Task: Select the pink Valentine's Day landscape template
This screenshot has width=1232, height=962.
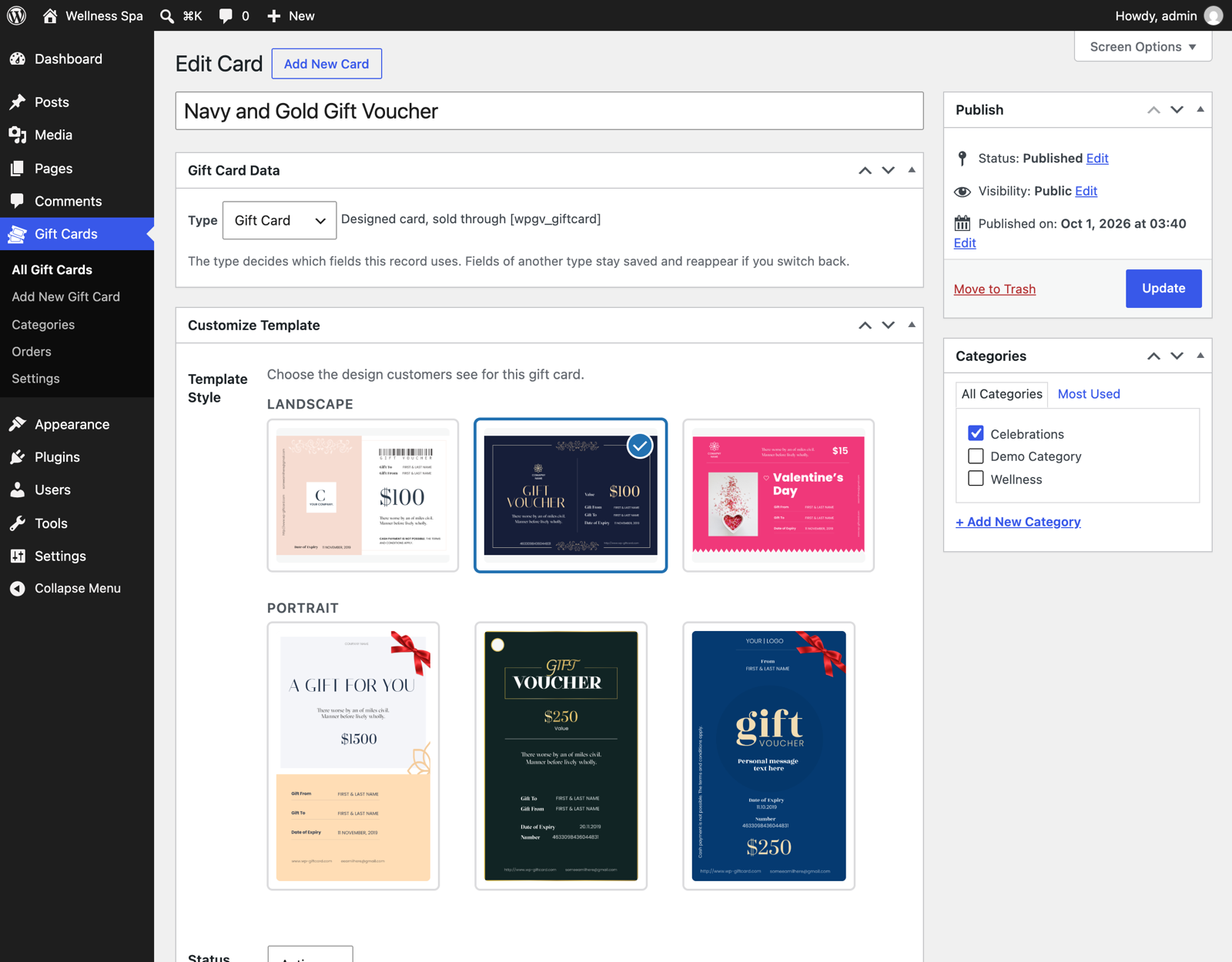Action: (x=778, y=496)
